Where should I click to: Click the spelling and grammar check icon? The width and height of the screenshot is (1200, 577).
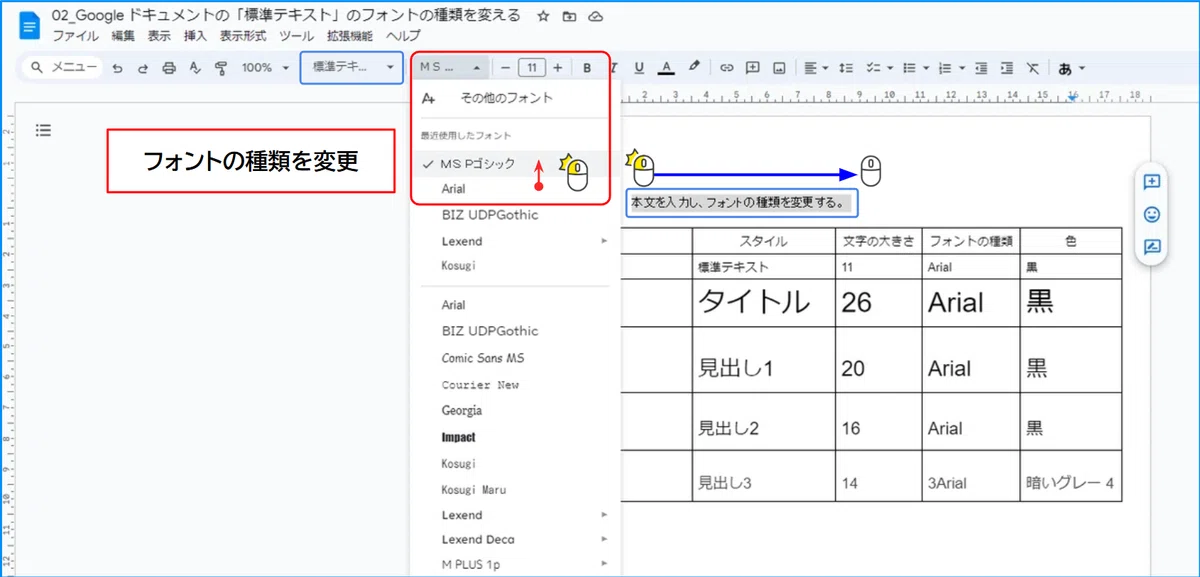click(x=195, y=68)
